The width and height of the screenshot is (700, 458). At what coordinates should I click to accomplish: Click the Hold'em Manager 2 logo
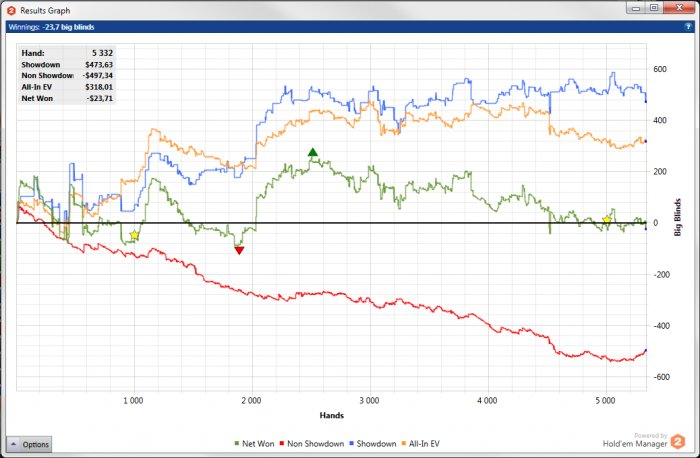(678, 442)
